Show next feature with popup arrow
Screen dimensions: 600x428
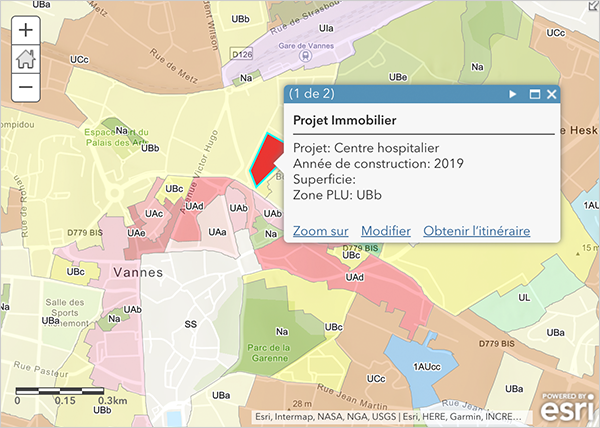(x=512, y=94)
